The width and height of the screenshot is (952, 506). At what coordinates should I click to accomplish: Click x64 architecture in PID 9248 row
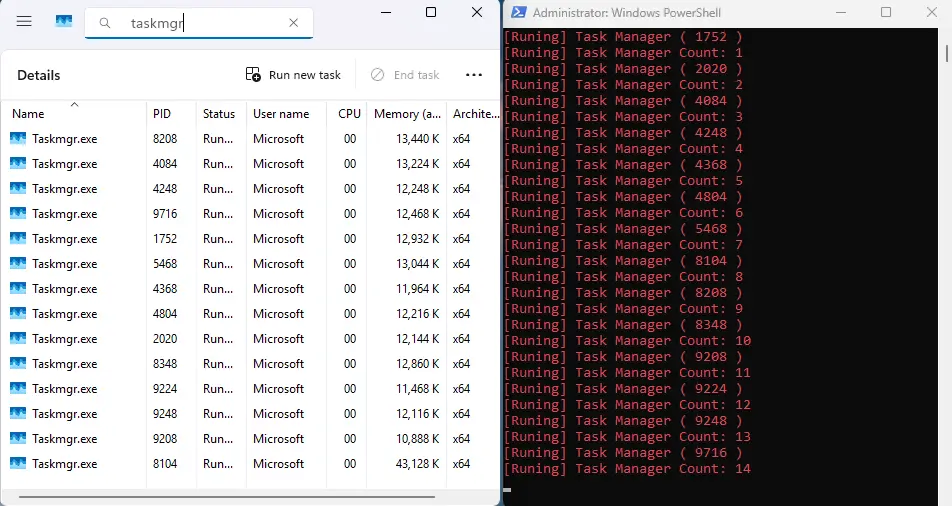coord(461,413)
